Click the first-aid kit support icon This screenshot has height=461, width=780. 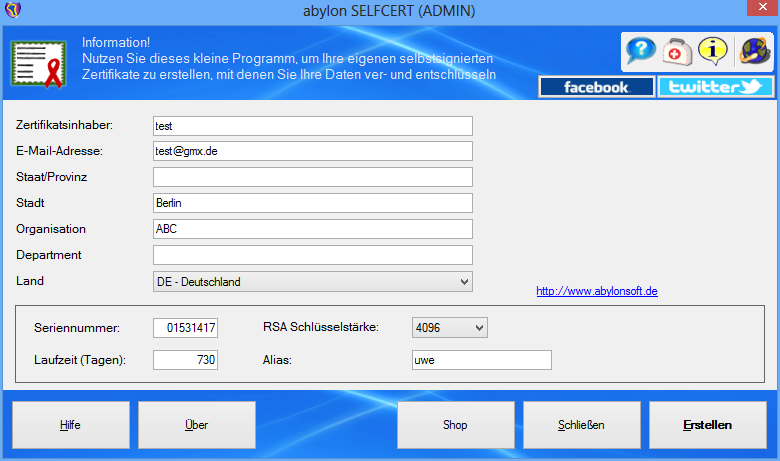coord(677,52)
